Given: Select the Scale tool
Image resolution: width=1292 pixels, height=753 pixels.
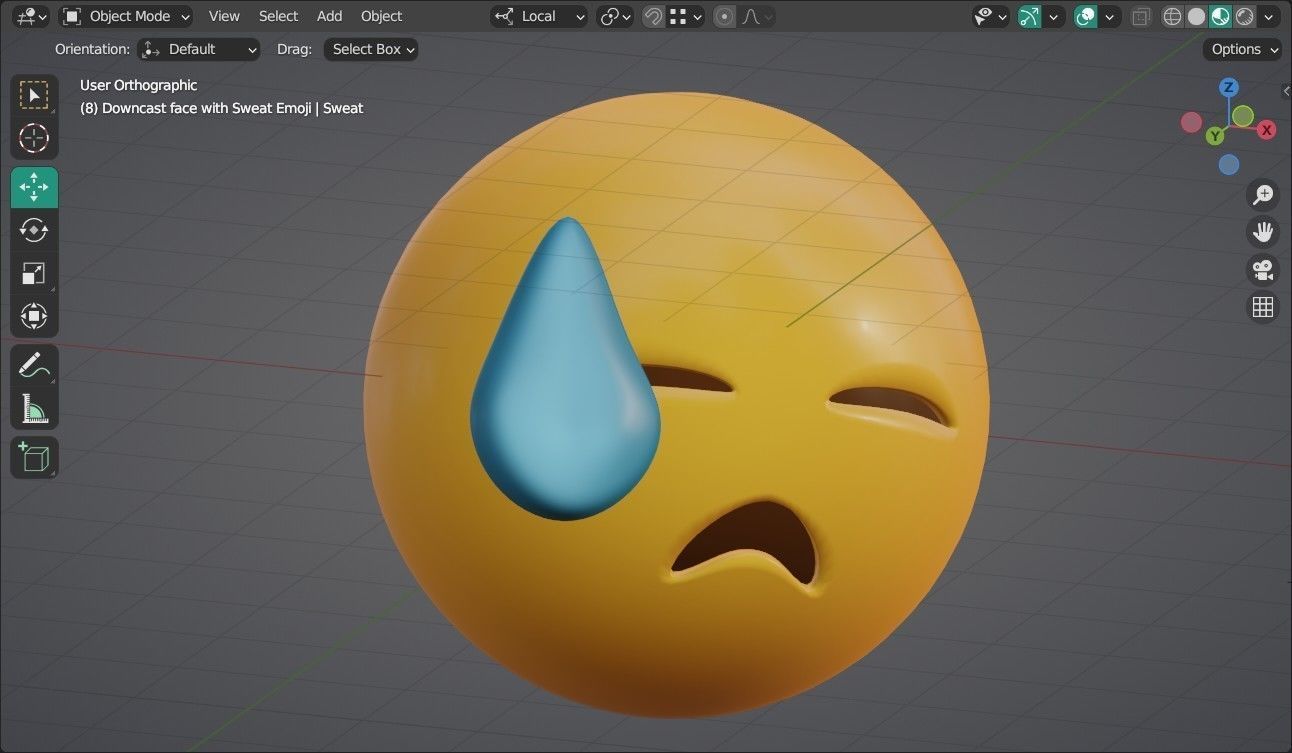Looking at the screenshot, I should (x=34, y=272).
